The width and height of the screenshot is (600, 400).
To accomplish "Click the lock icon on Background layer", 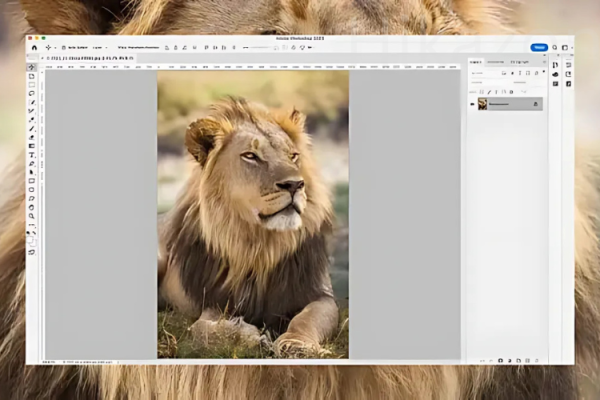I will pos(536,104).
